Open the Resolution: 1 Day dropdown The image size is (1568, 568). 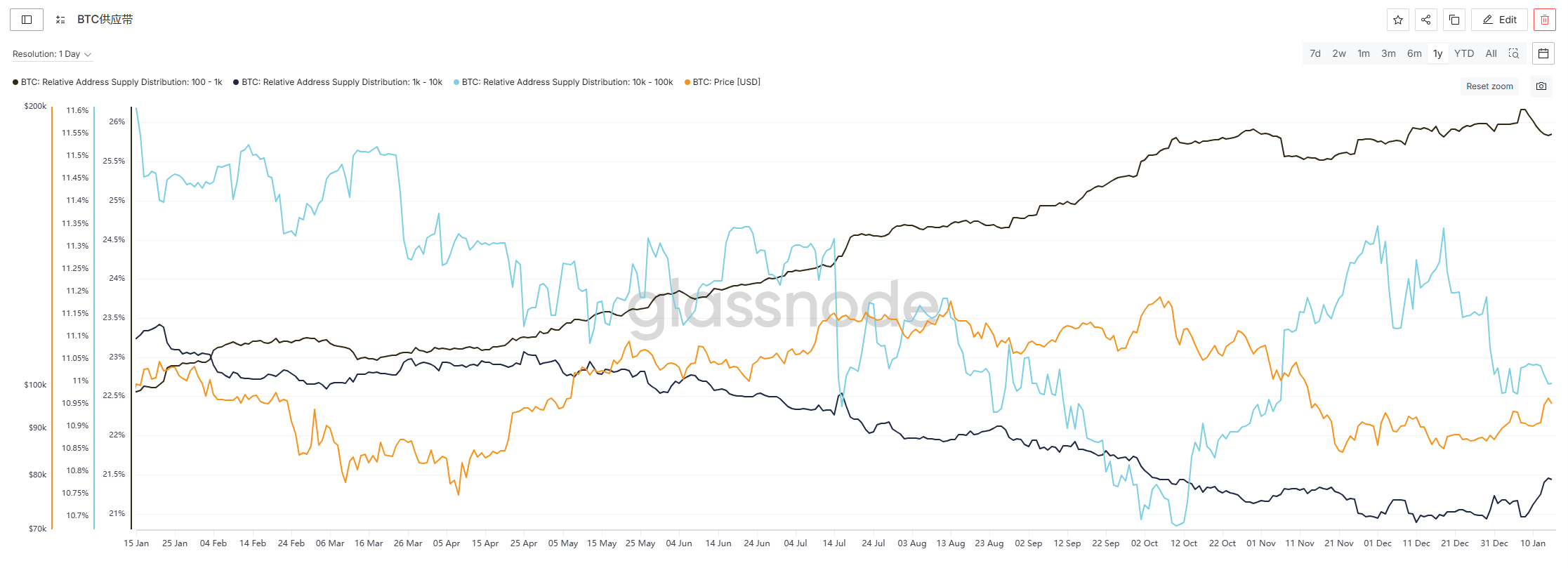52,54
